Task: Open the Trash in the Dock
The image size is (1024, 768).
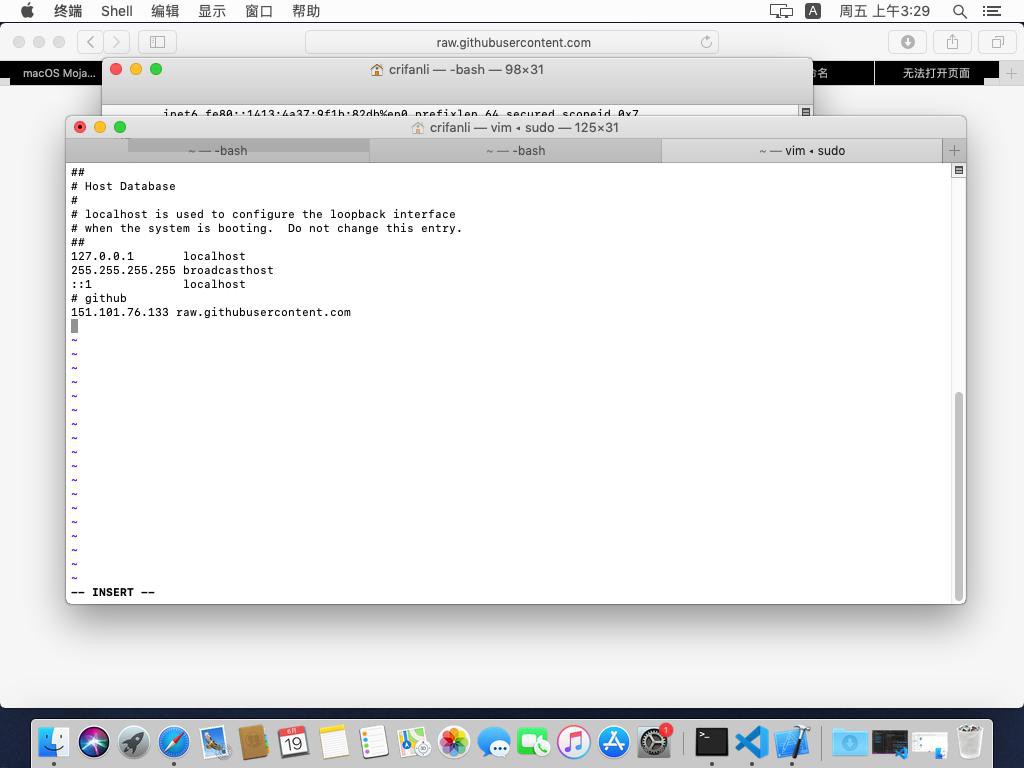Action: pos(970,743)
